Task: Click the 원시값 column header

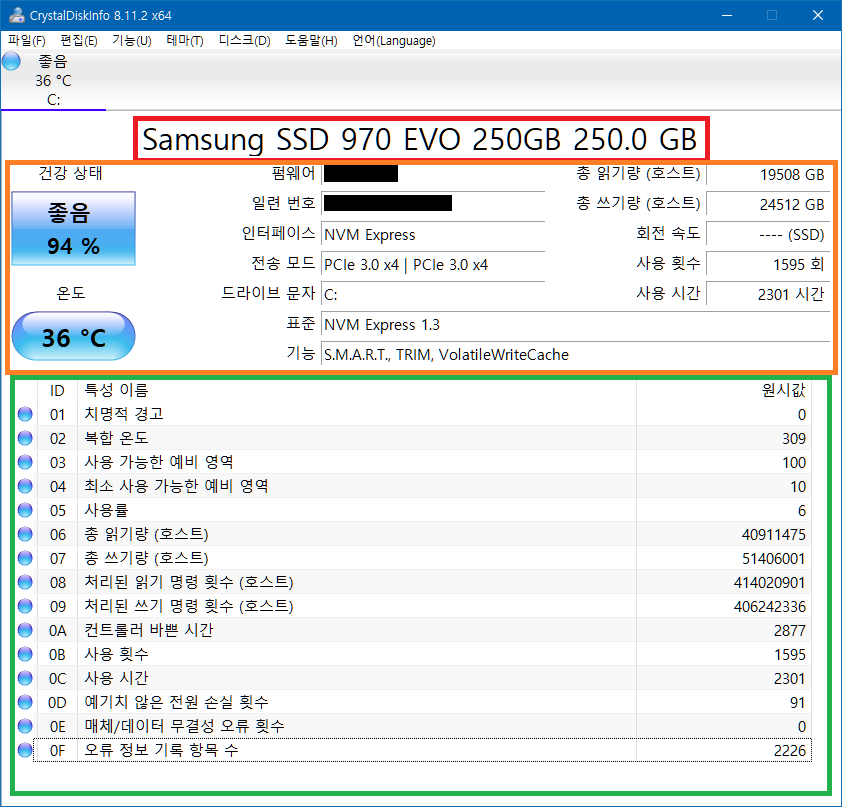Action: coord(724,390)
